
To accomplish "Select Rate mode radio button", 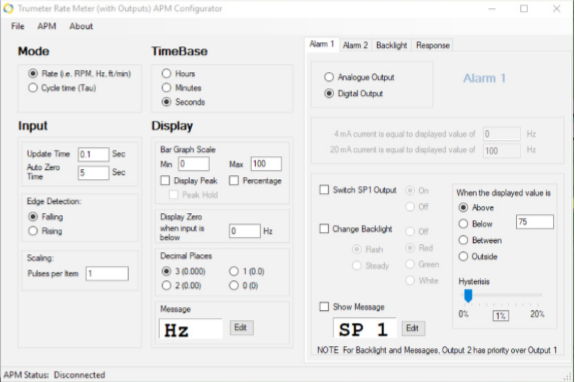I will 33,73.
